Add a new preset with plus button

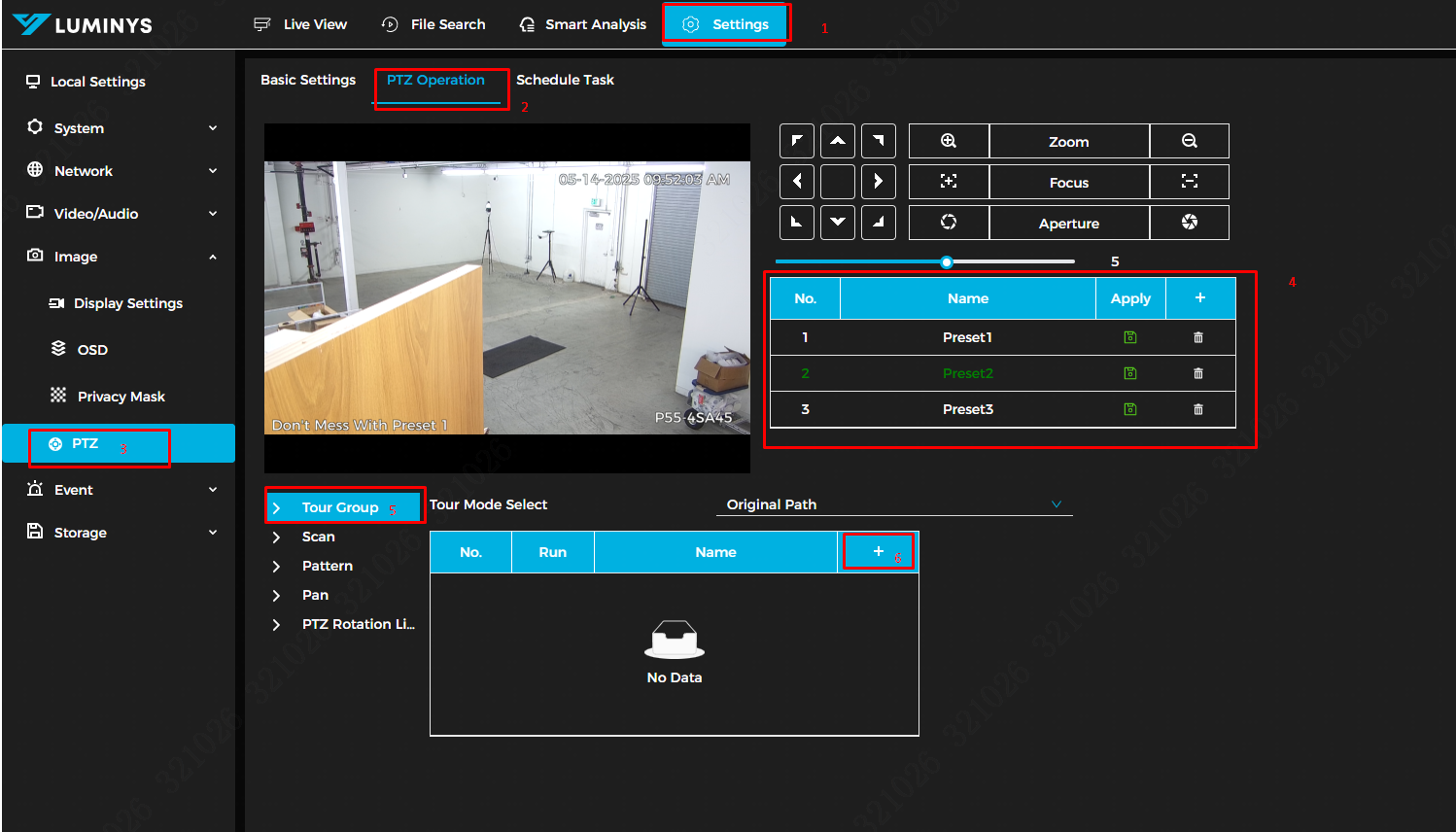coord(1200,298)
